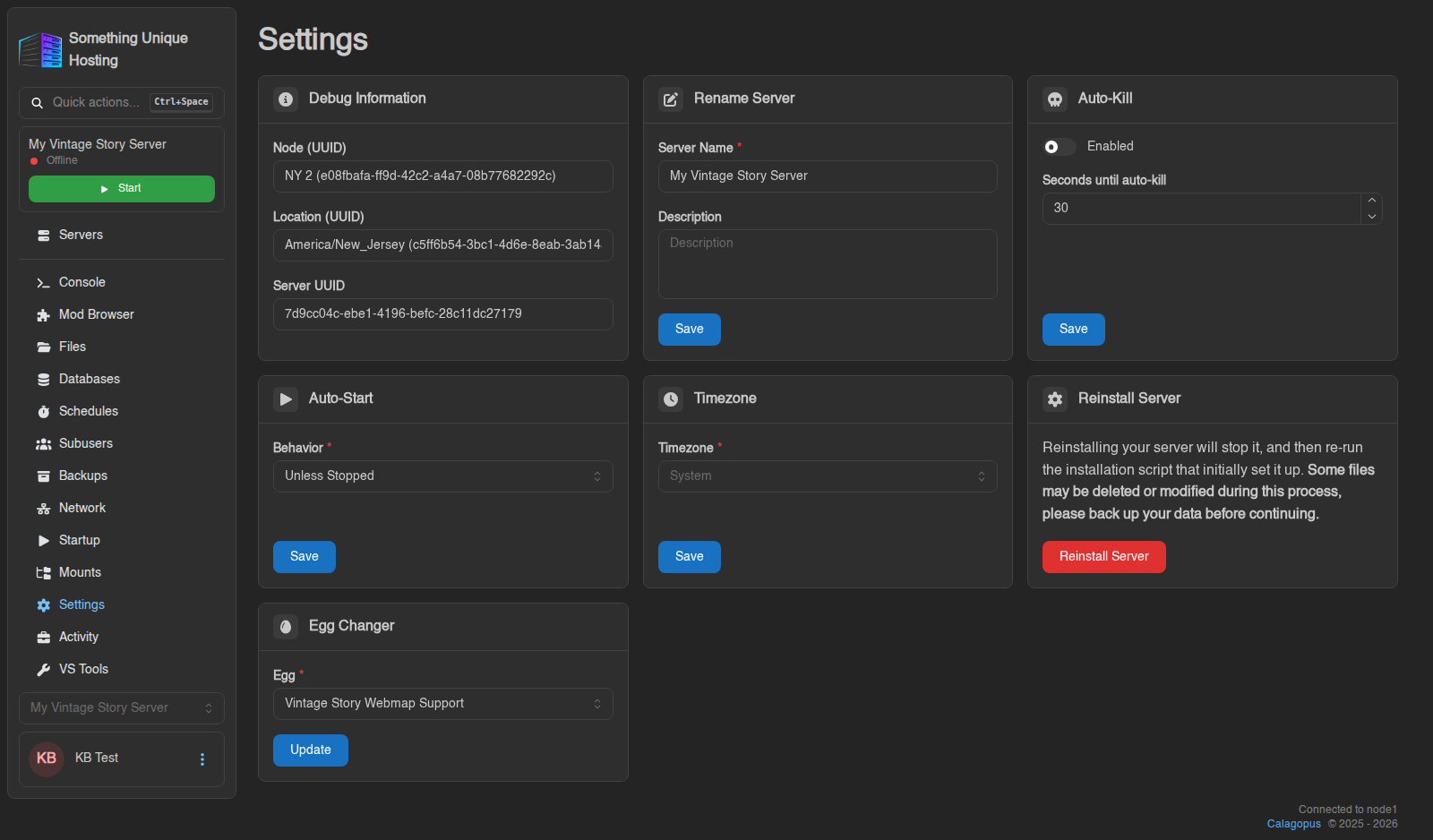This screenshot has width=1433, height=840.
Task: Go to Mod Browser
Action: (x=122, y=315)
